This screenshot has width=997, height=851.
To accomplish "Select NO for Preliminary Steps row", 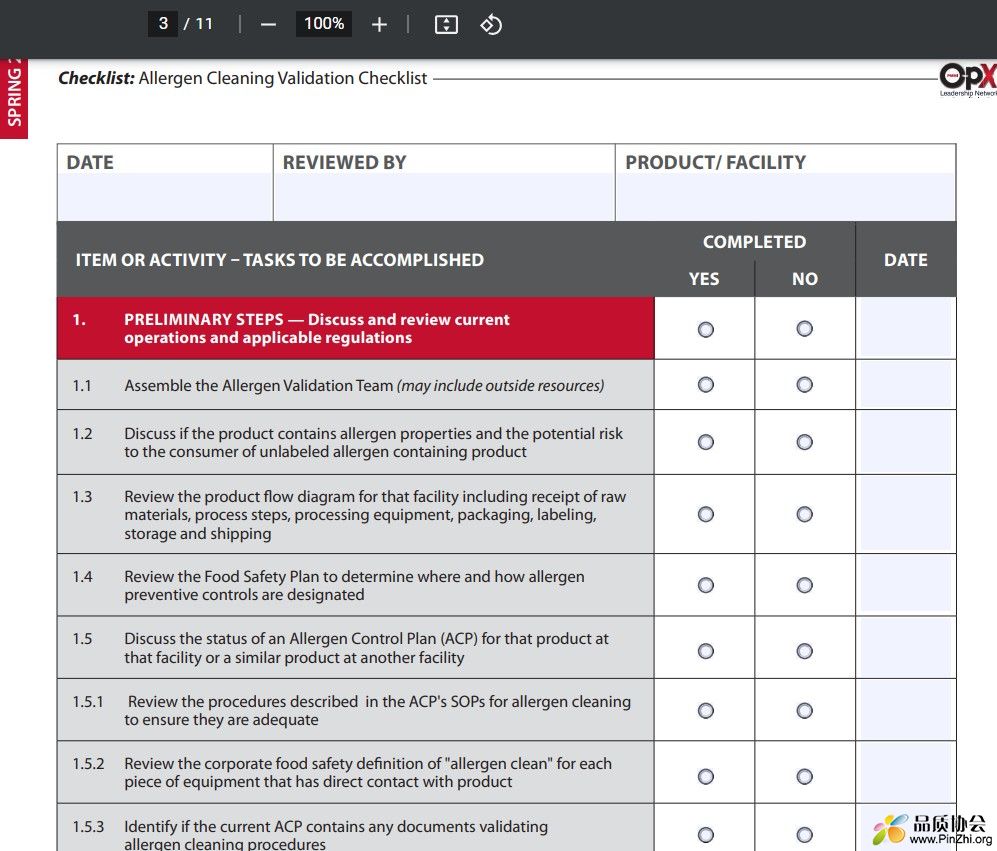I will tap(804, 328).
